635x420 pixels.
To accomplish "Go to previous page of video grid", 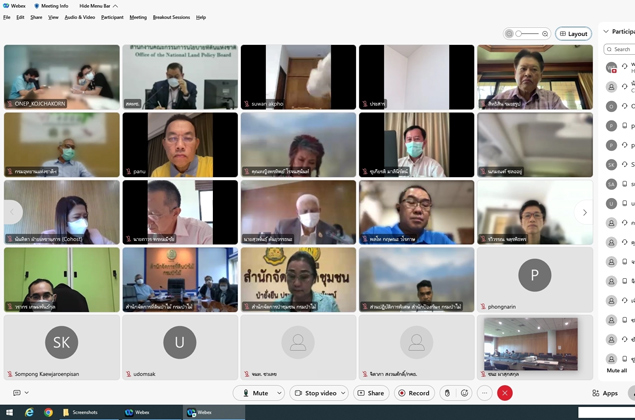I will tap(12, 212).
